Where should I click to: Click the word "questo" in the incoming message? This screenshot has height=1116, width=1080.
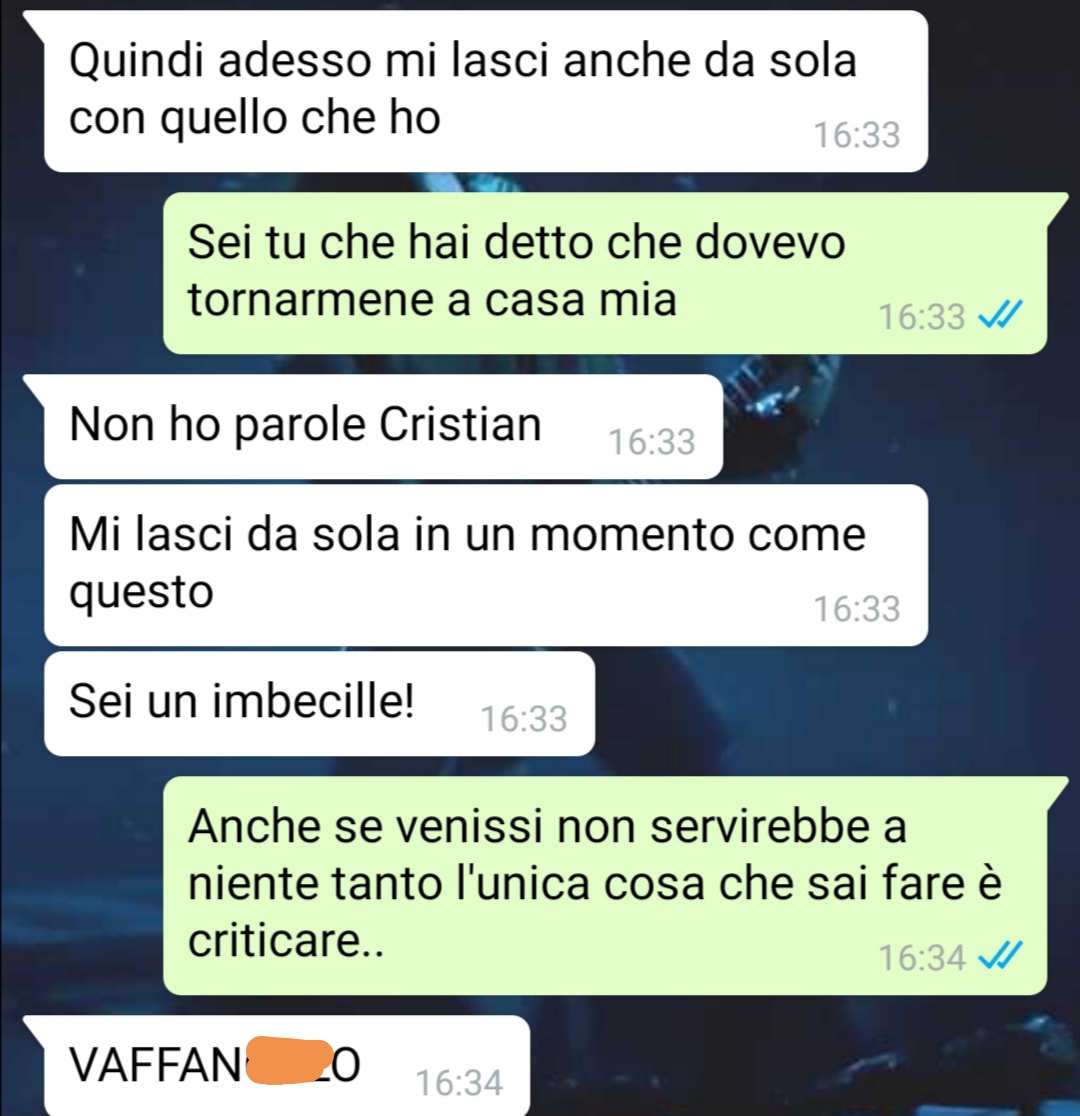coord(141,592)
